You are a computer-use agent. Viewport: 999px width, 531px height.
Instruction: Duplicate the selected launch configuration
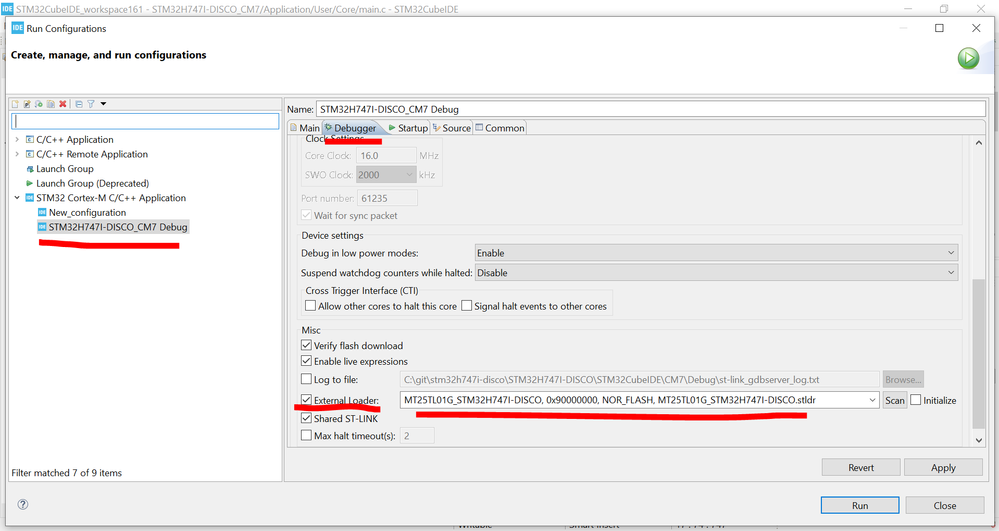tap(50, 104)
